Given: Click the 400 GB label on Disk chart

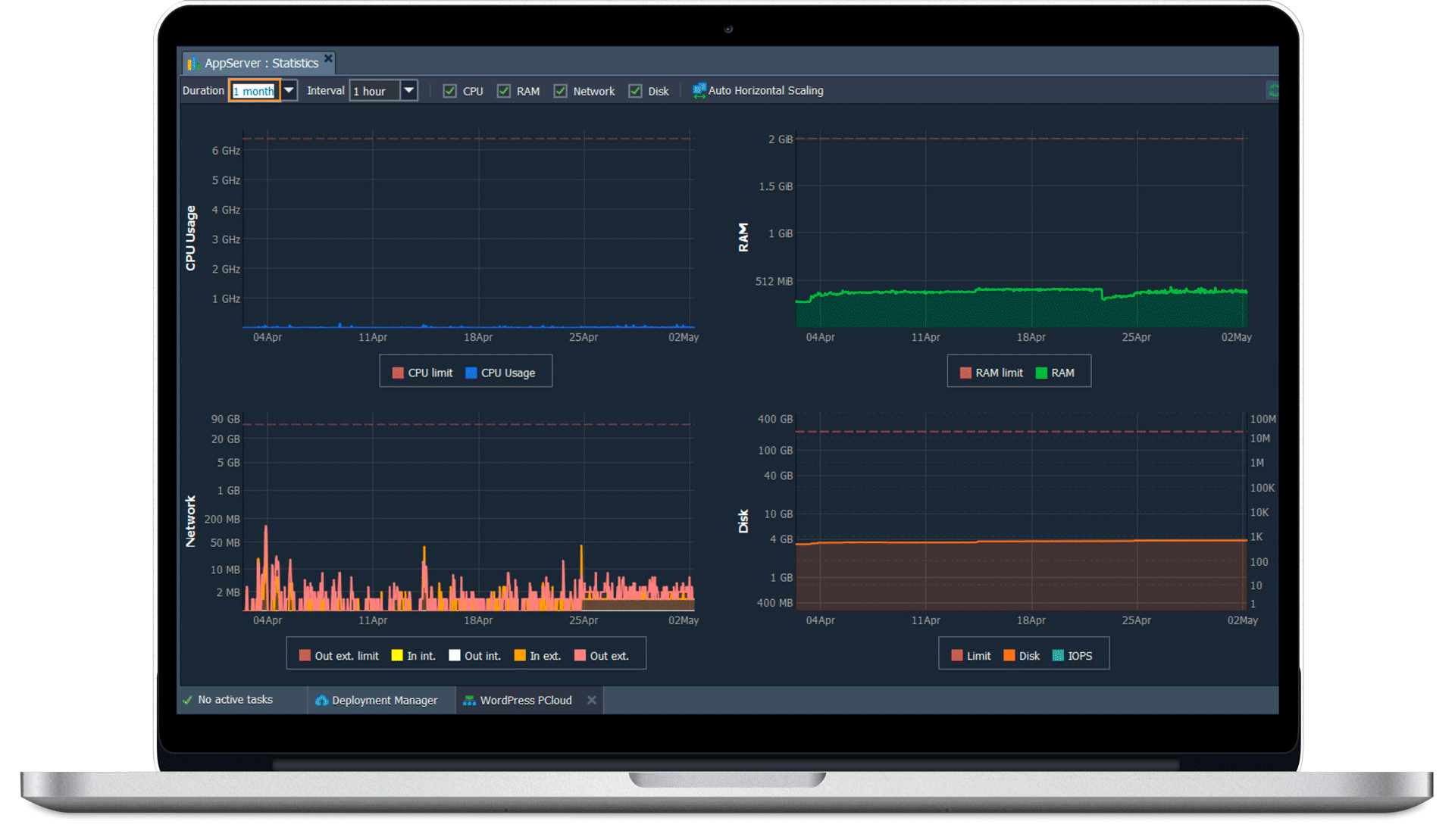Looking at the screenshot, I should pos(775,419).
